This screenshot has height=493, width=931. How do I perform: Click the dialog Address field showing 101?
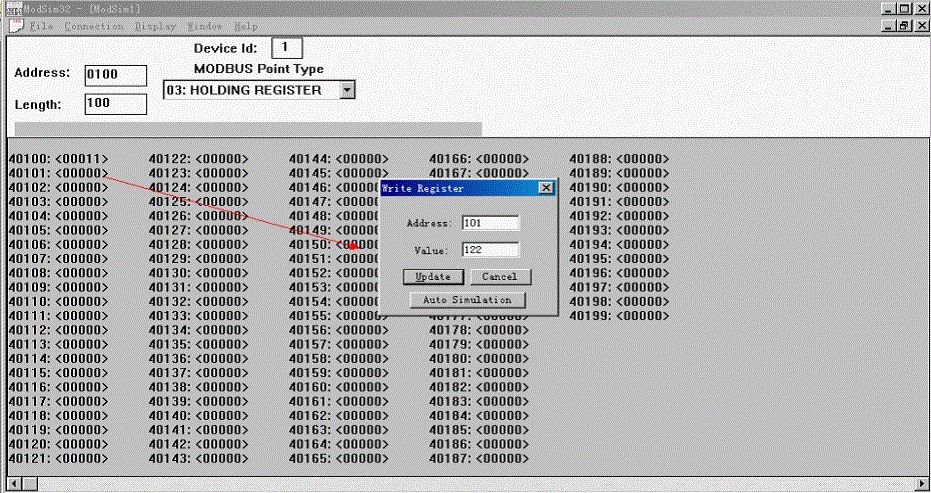coord(490,223)
